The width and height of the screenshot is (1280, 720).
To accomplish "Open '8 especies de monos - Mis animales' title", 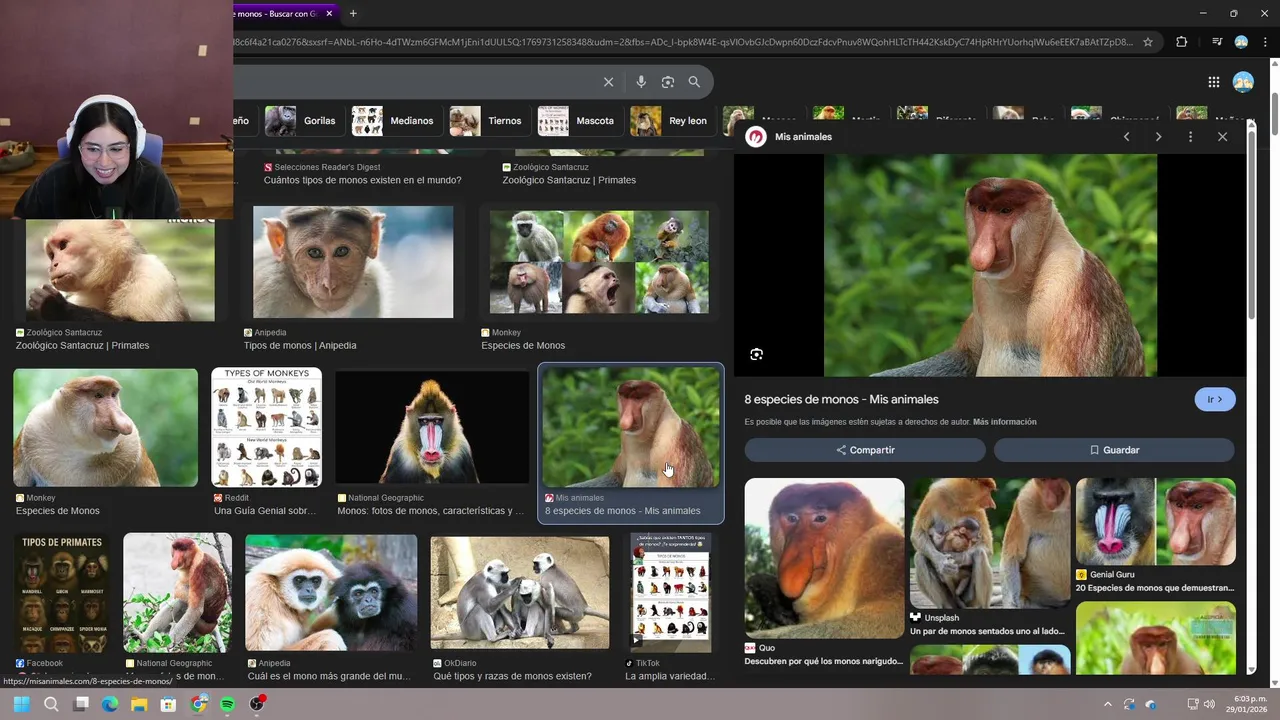I will [x=841, y=399].
